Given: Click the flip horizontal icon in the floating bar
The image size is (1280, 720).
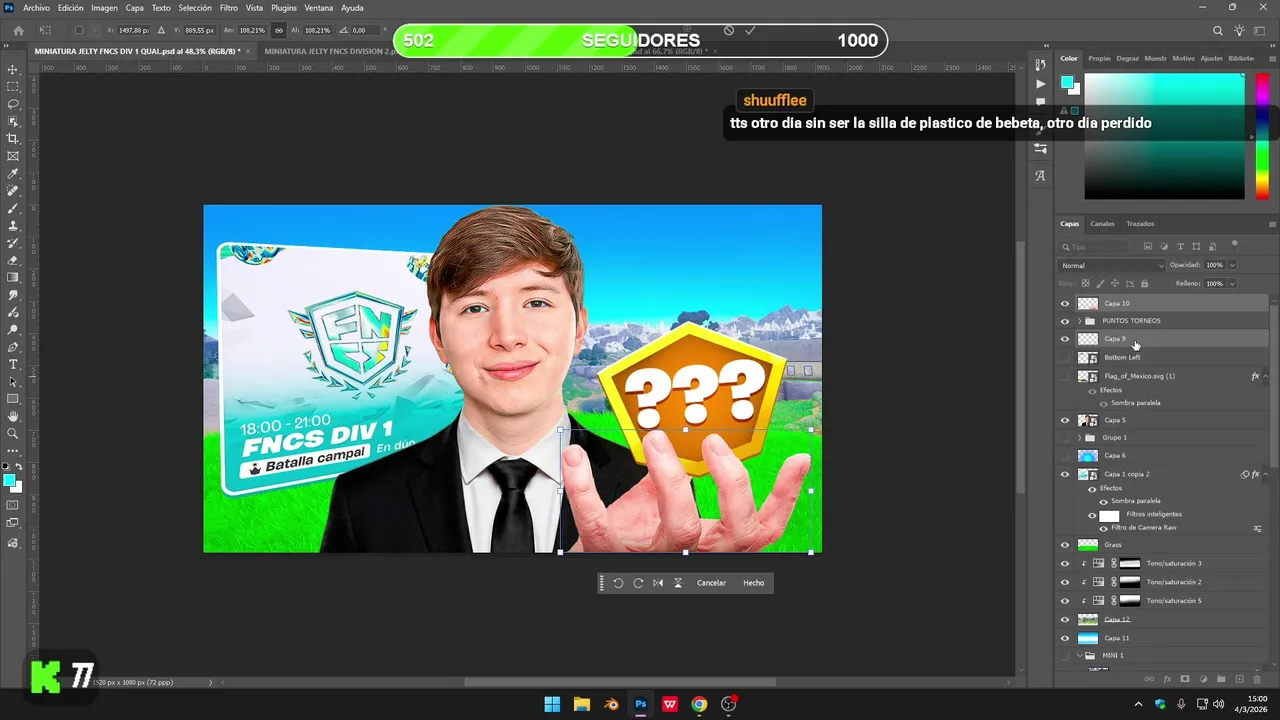Looking at the screenshot, I should pos(658,583).
